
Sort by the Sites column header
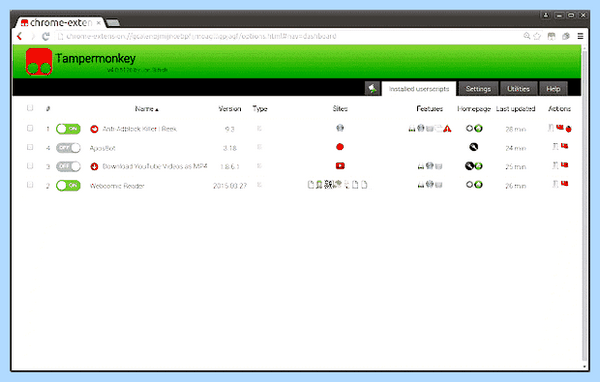tap(340, 109)
